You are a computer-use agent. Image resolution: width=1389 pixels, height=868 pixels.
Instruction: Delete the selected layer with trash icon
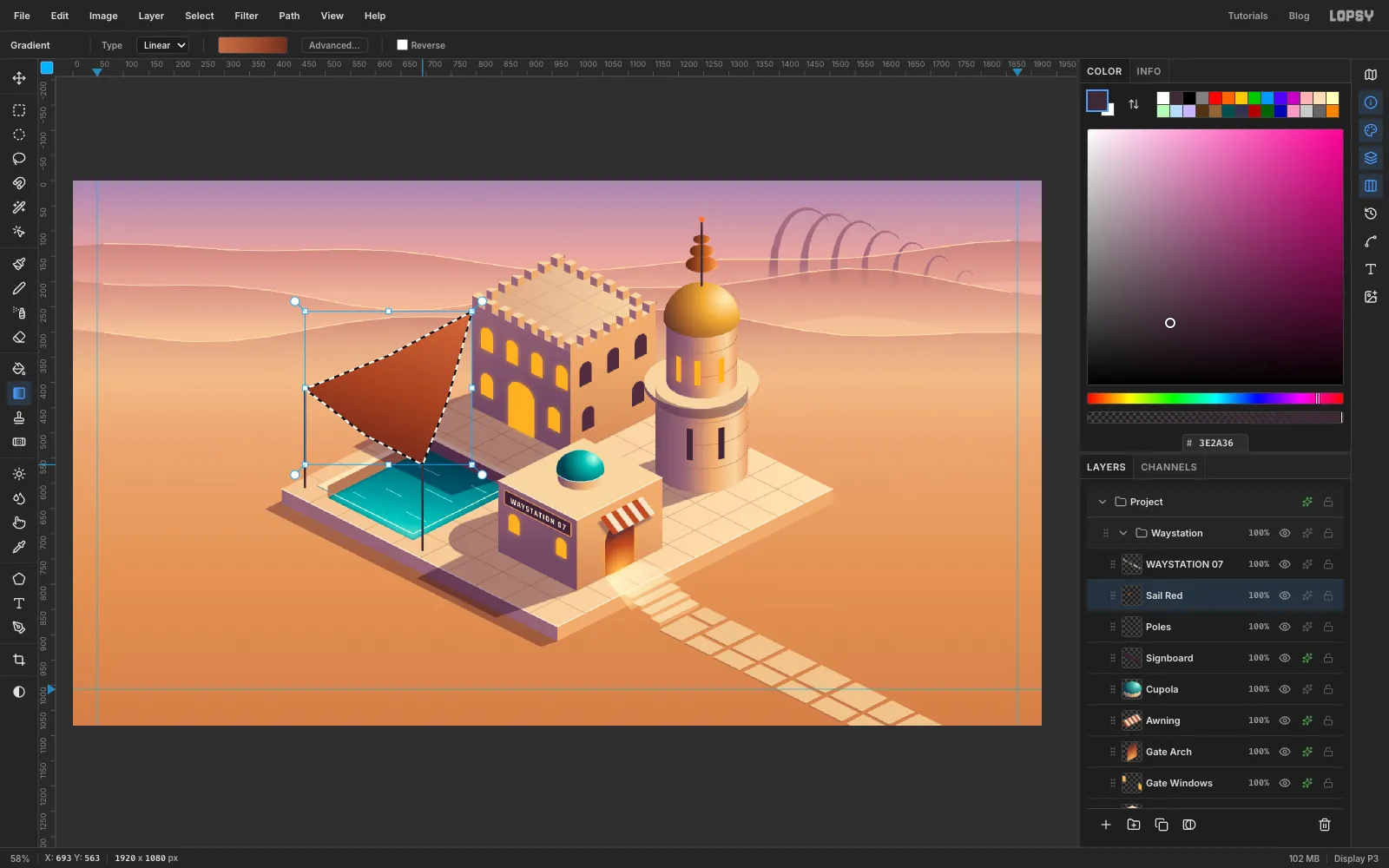(1325, 825)
